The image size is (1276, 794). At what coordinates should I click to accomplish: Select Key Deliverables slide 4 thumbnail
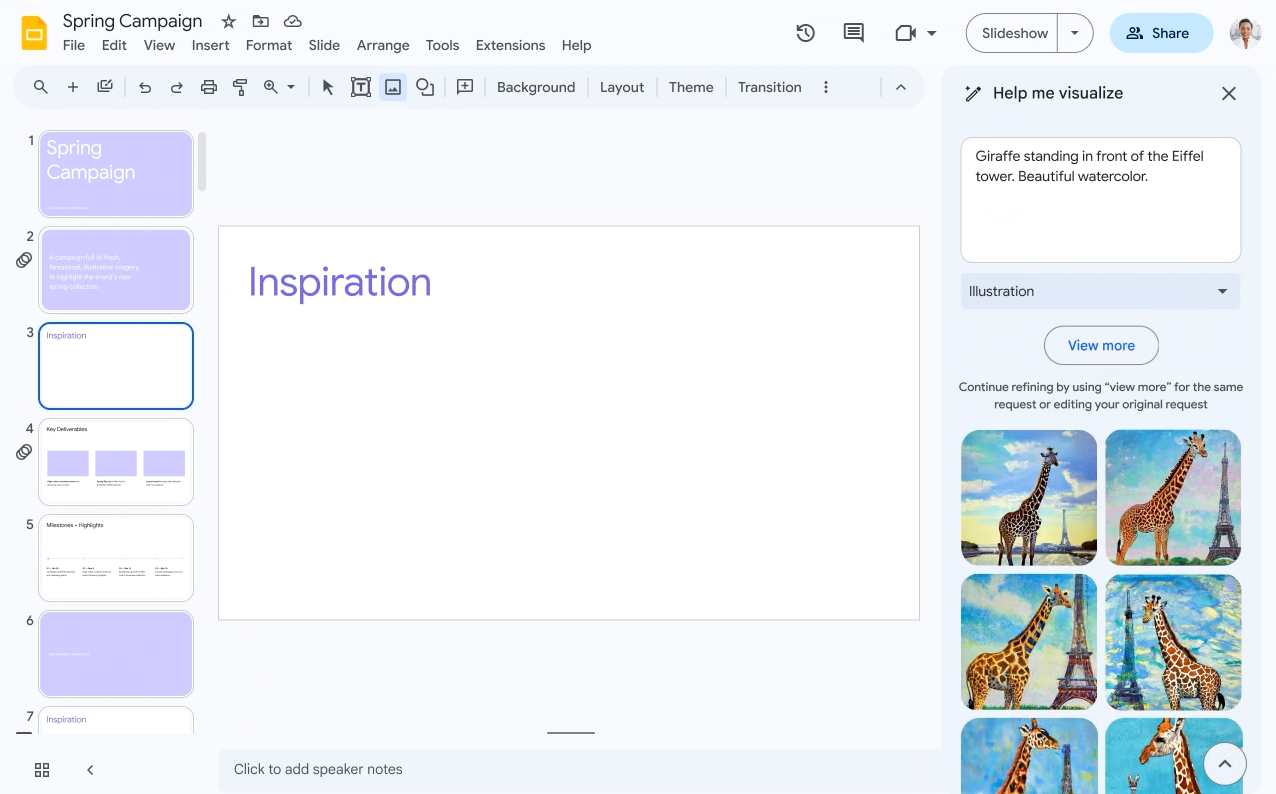point(116,461)
